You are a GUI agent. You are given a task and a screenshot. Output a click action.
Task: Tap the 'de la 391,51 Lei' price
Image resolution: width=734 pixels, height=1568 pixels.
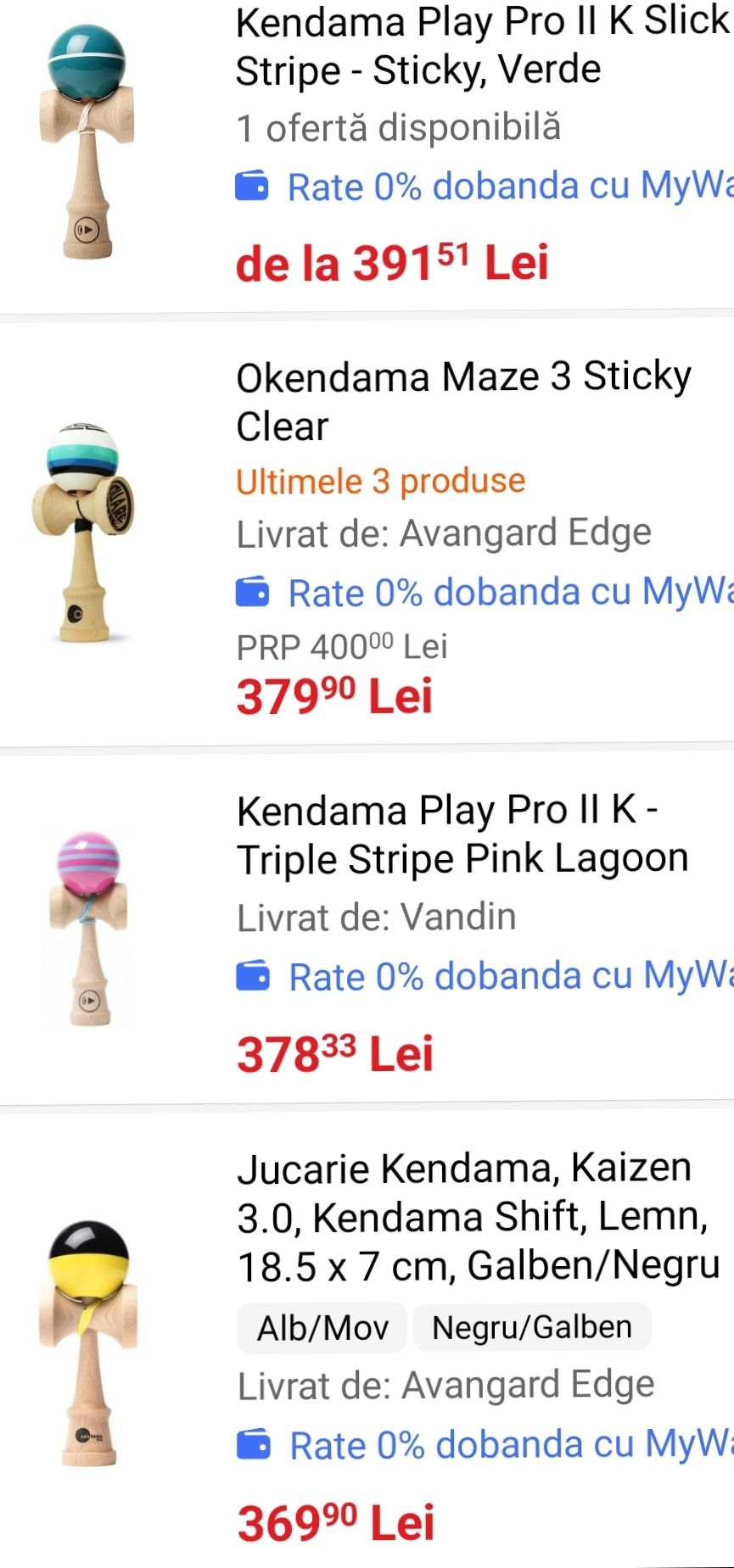(x=392, y=263)
